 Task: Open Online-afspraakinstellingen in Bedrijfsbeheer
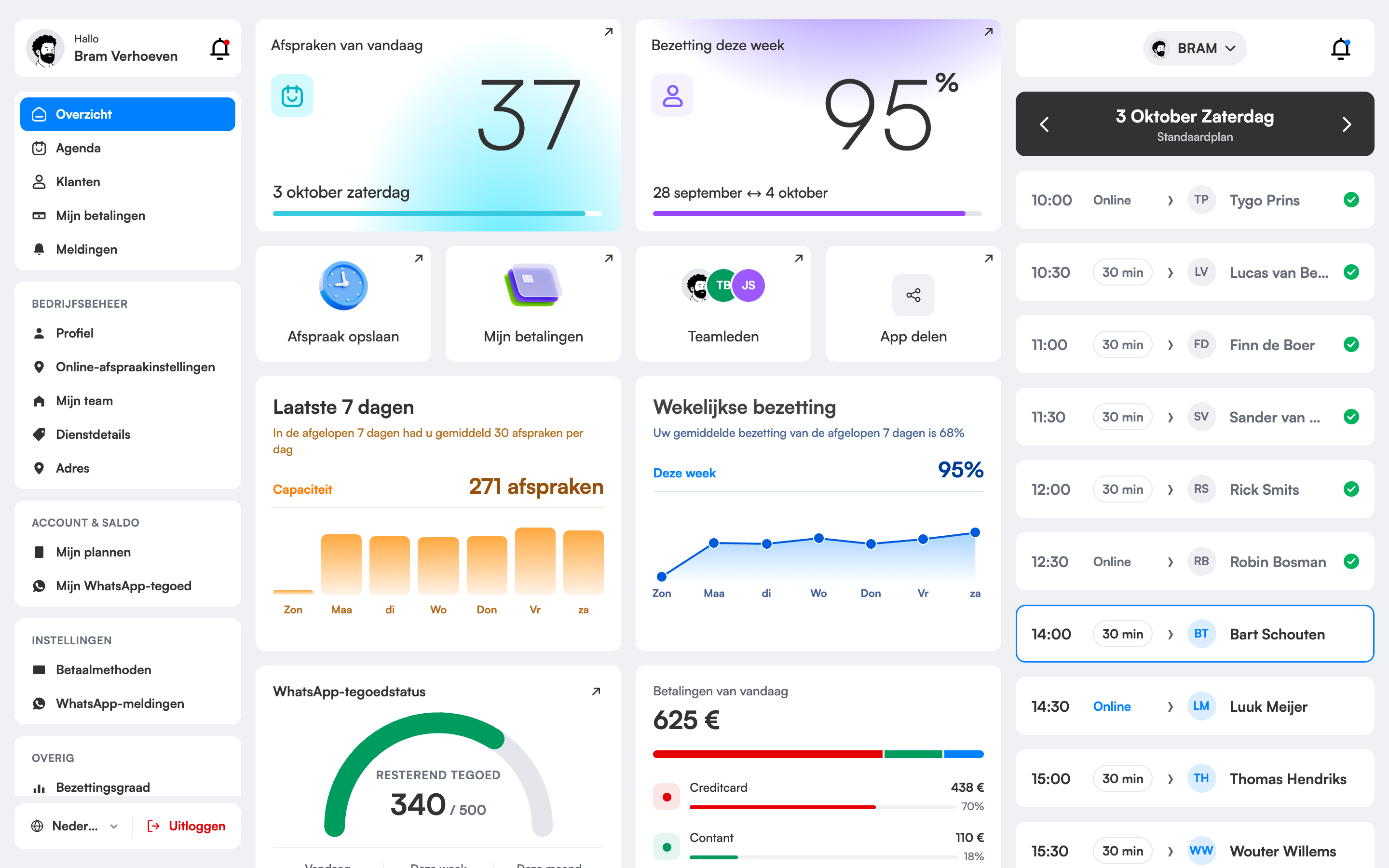point(127,367)
